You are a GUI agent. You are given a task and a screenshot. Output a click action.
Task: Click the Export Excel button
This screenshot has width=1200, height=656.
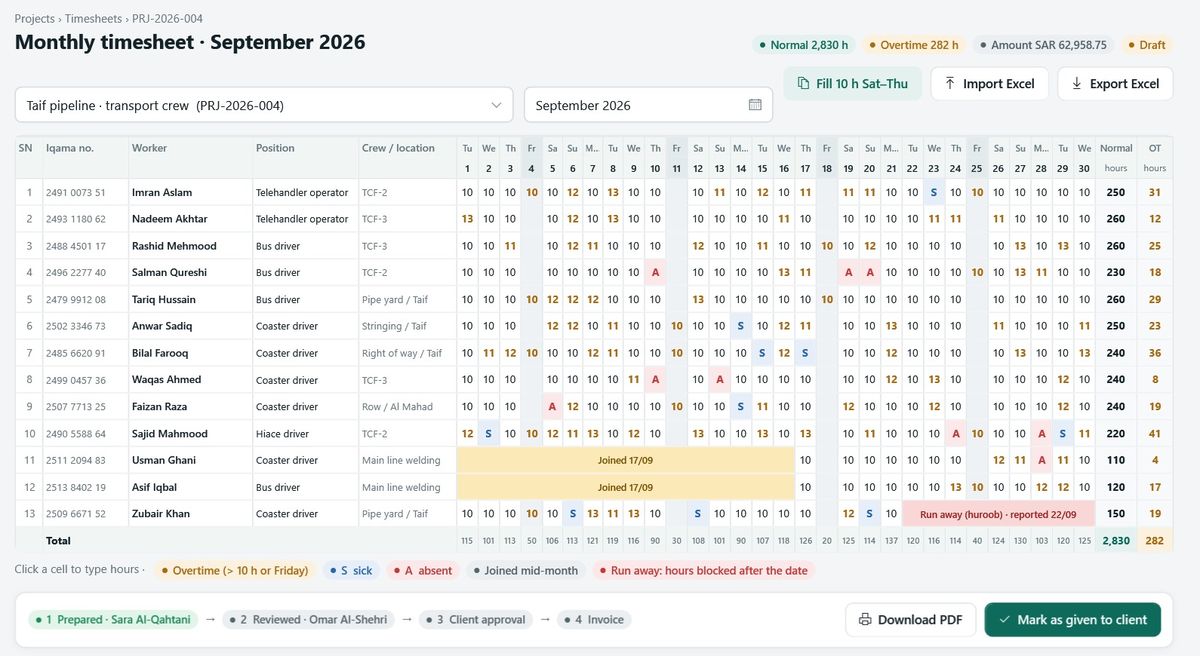click(1115, 84)
